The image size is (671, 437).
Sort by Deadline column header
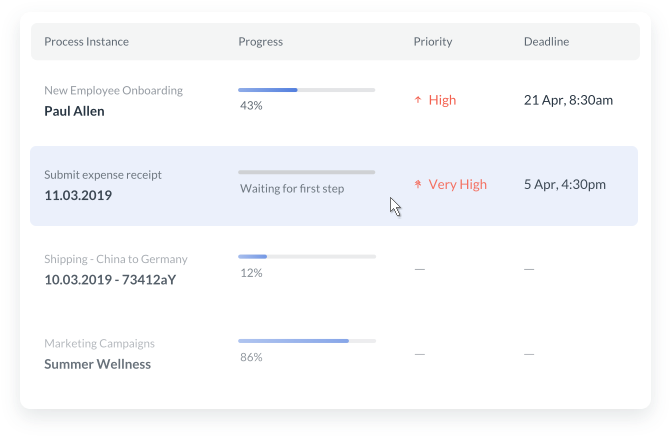click(x=546, y=42)
